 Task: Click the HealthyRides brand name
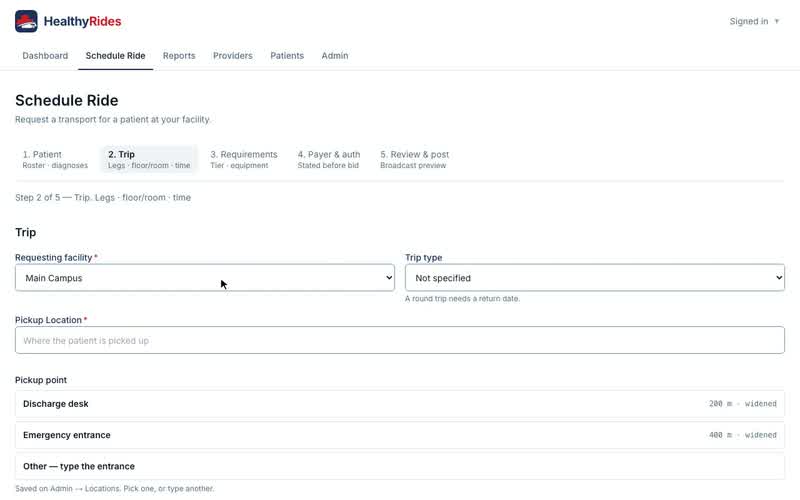tap(82, 21)
